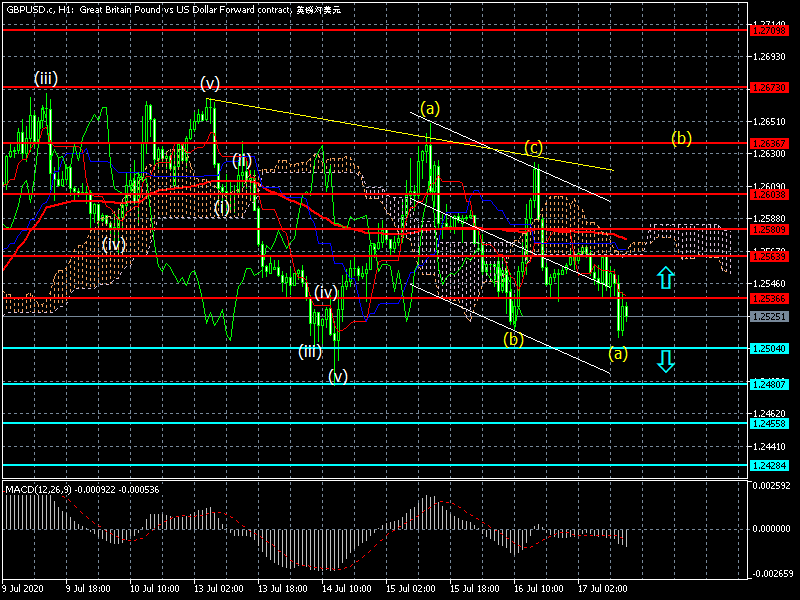This screenshot has height=600, width=800.
Task: Select the yellow (b) label near right edge
Action: pos(681,138)
